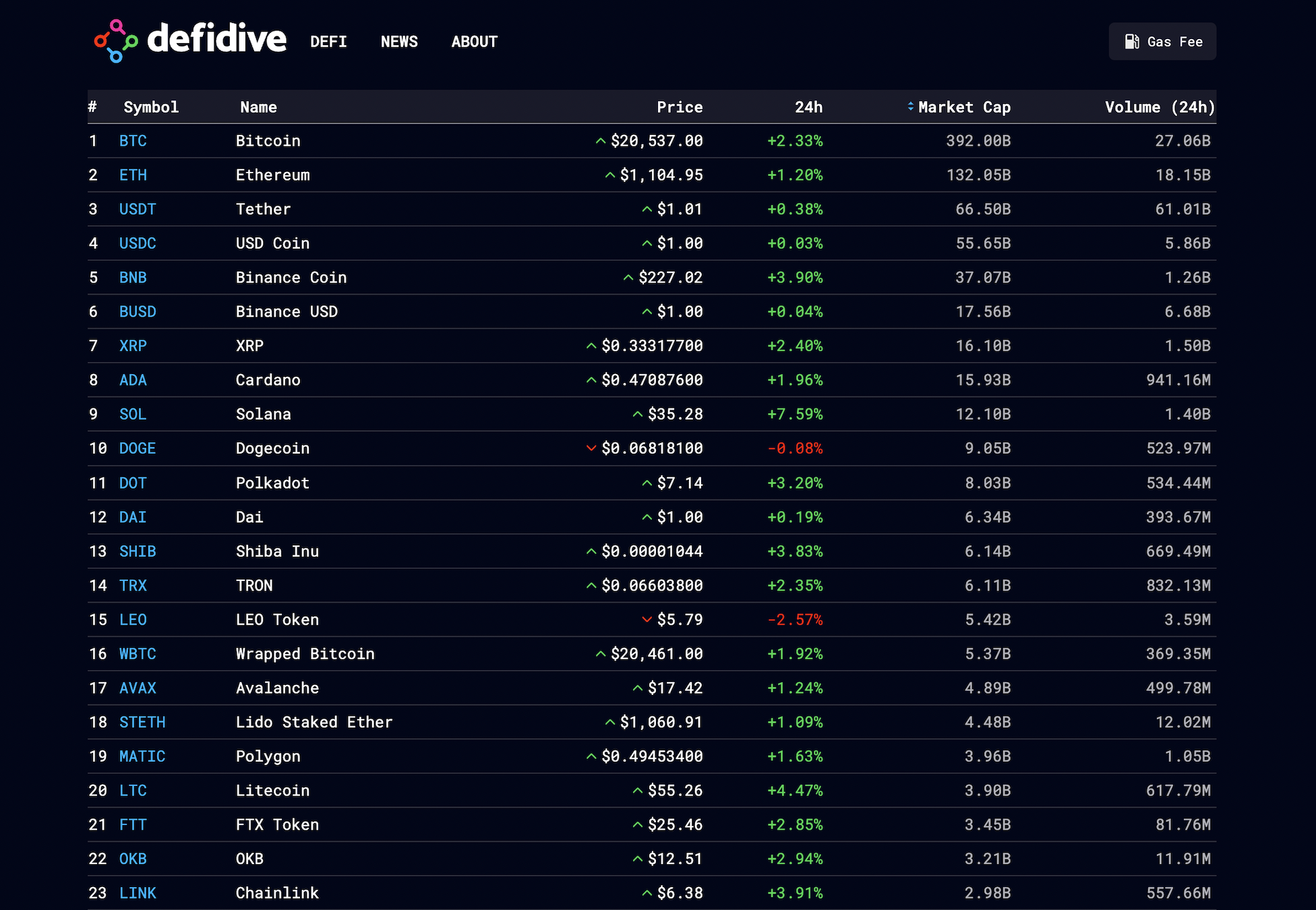The width and height of the screenshot is (1316, 910).
Task: Click the red down arrow beside Dogecoin price
Action: [591, 448]
